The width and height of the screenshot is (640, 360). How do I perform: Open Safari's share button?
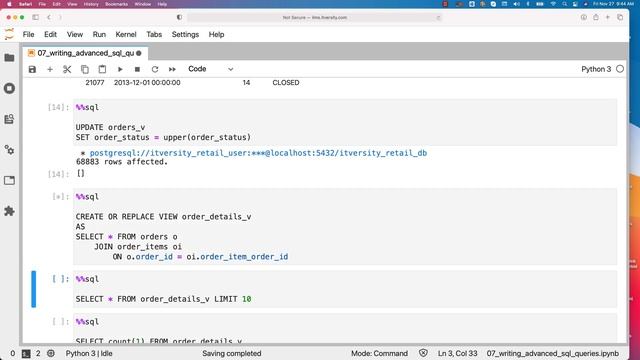596,17
